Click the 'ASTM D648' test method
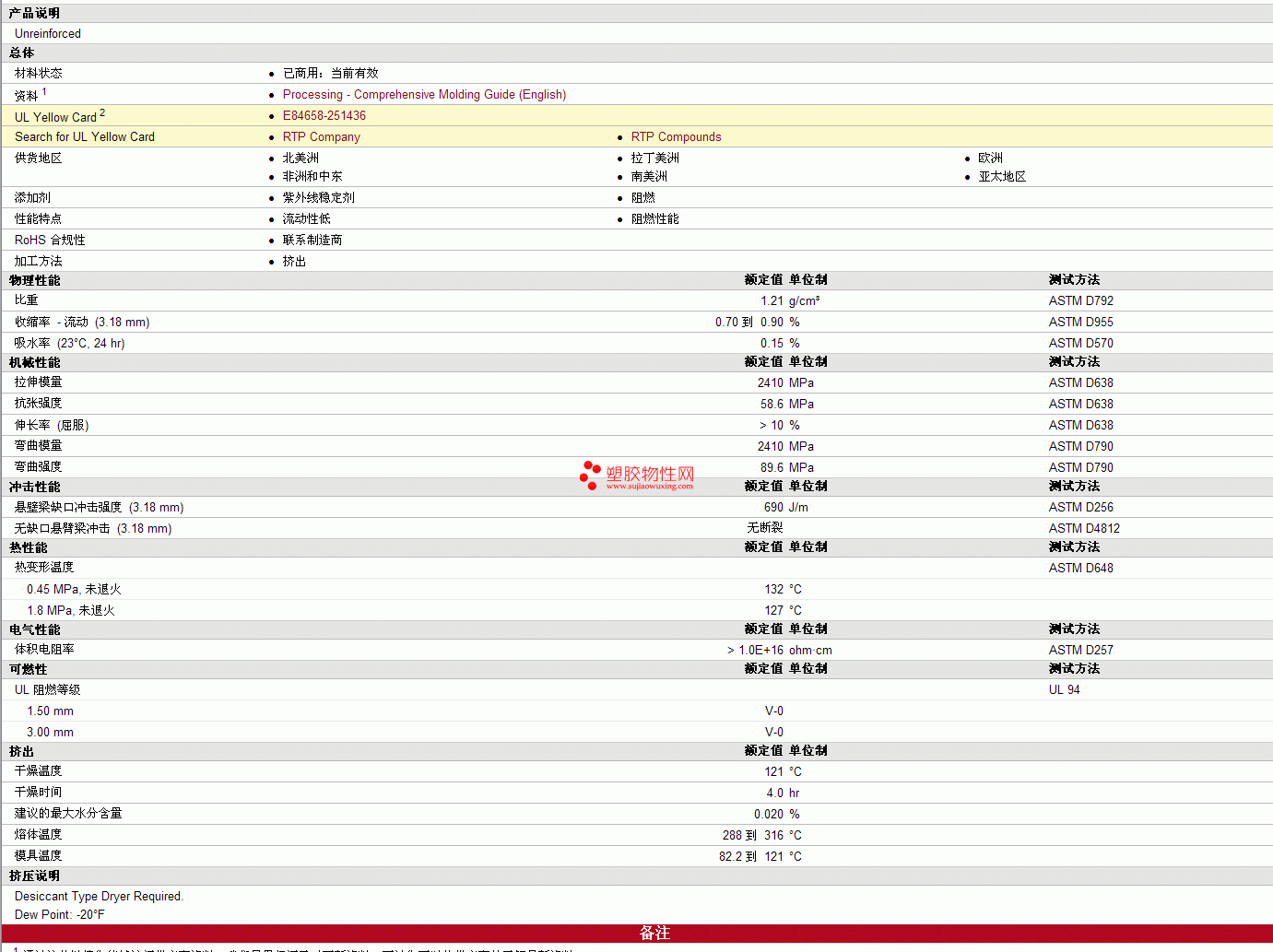The height and width of the screenshot is (952, 1273). click(1081, 569)
